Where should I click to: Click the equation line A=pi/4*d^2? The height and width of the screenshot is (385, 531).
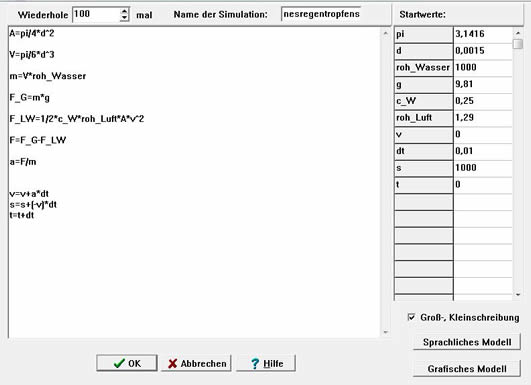click(x=31, y=33)
